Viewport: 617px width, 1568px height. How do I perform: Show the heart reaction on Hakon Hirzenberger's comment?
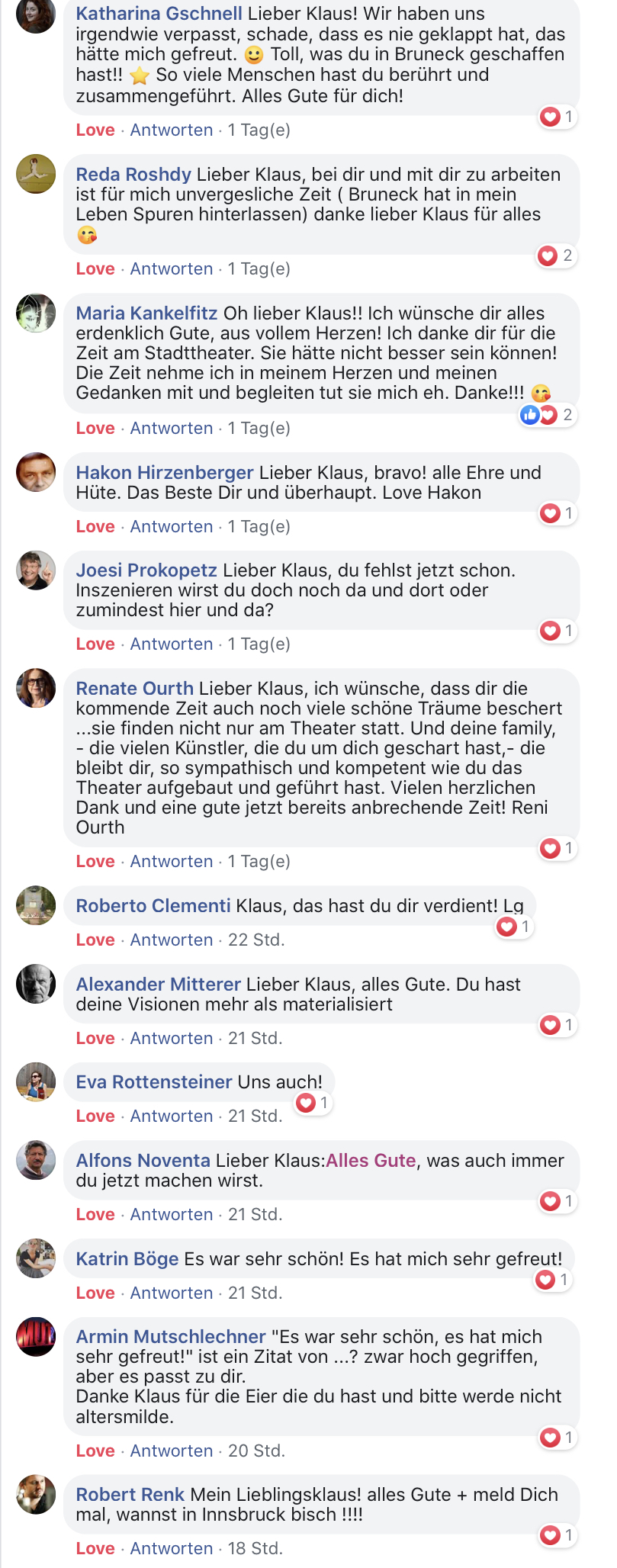(557, 513)
